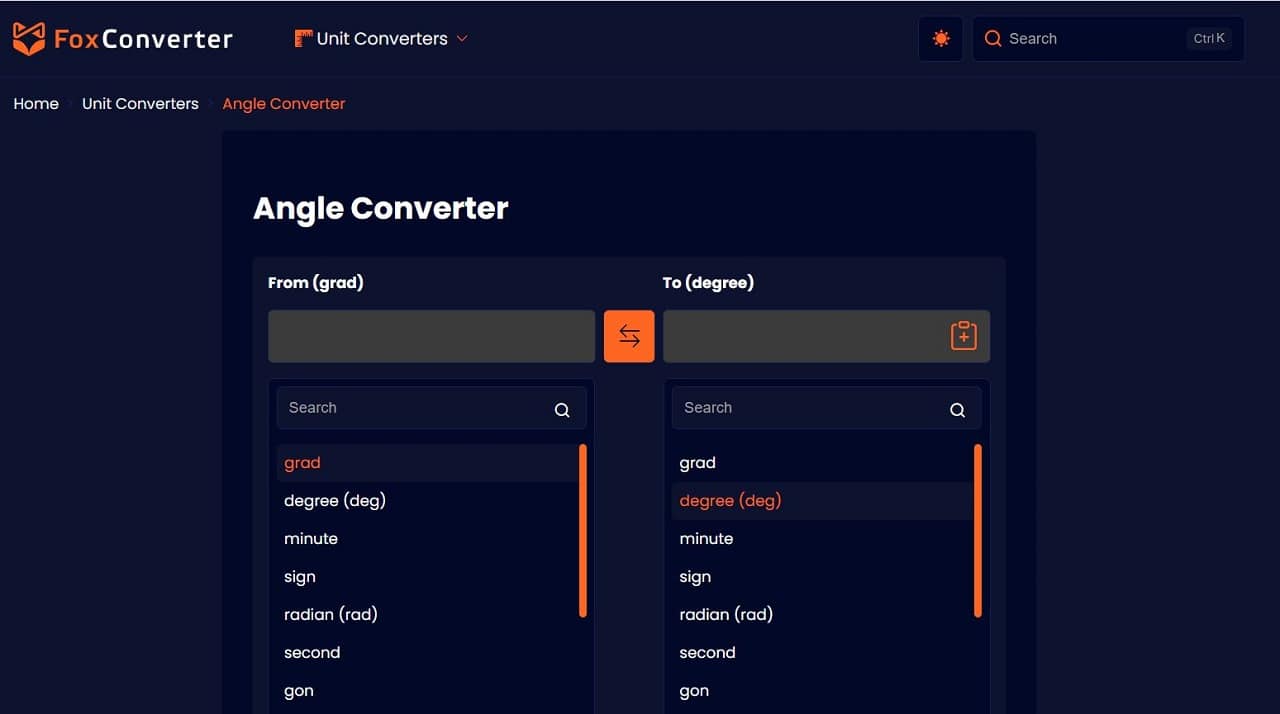Click the Ctrl K search shortcut label
This screenshot has height=714, width=1280.
1209,38
